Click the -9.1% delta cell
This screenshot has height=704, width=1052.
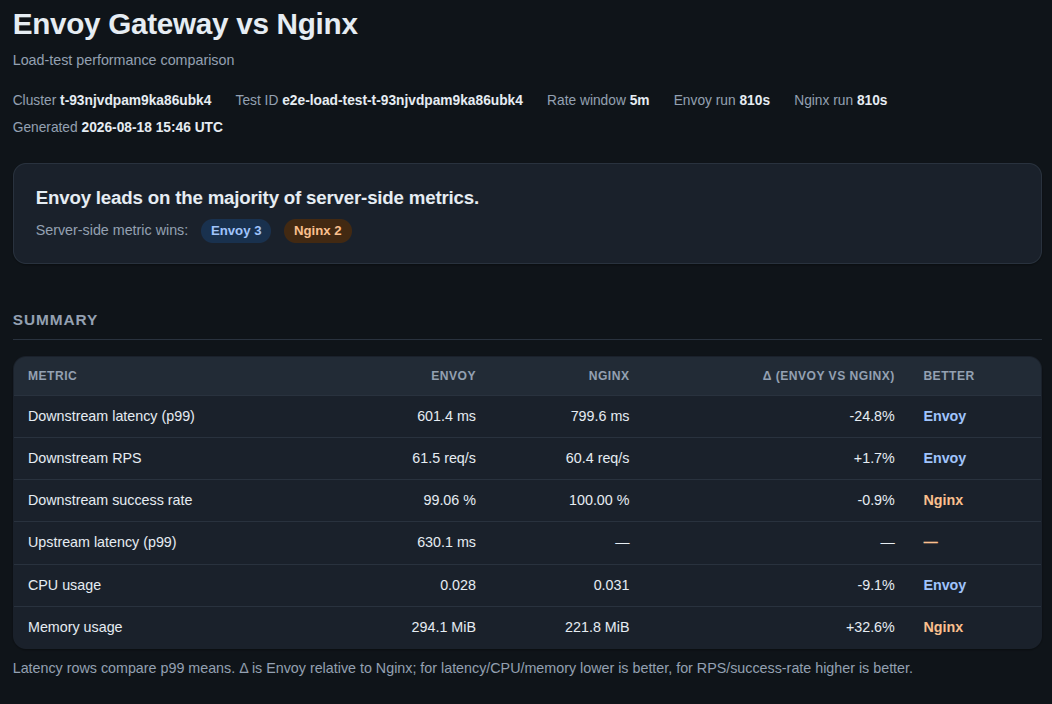[x=876, y=585]
